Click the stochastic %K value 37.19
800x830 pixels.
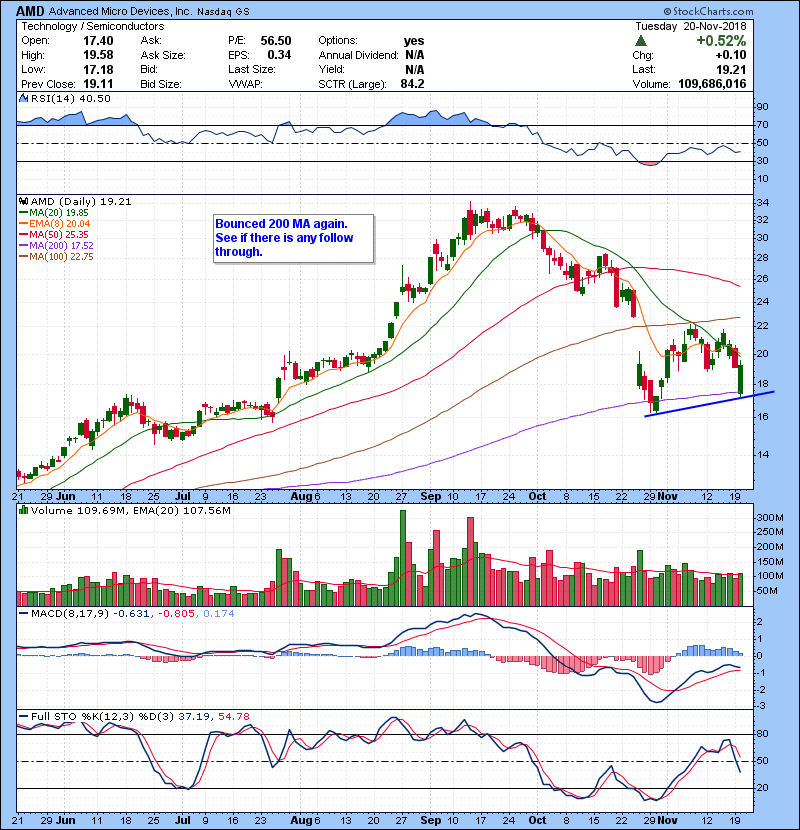(194, 717)
